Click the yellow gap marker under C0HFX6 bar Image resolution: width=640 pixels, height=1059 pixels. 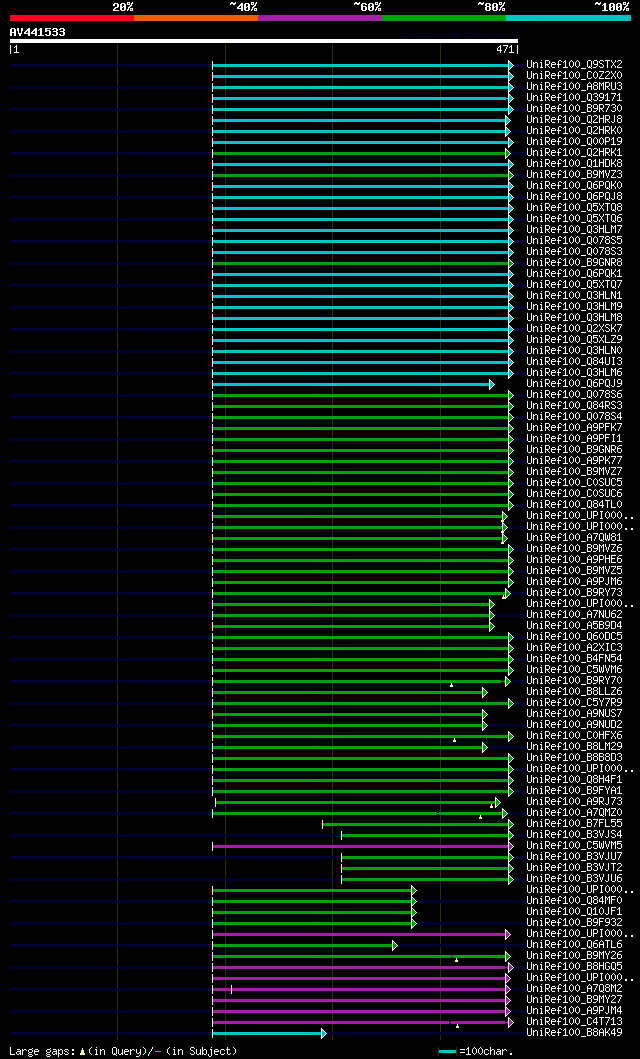coord(455,740)
